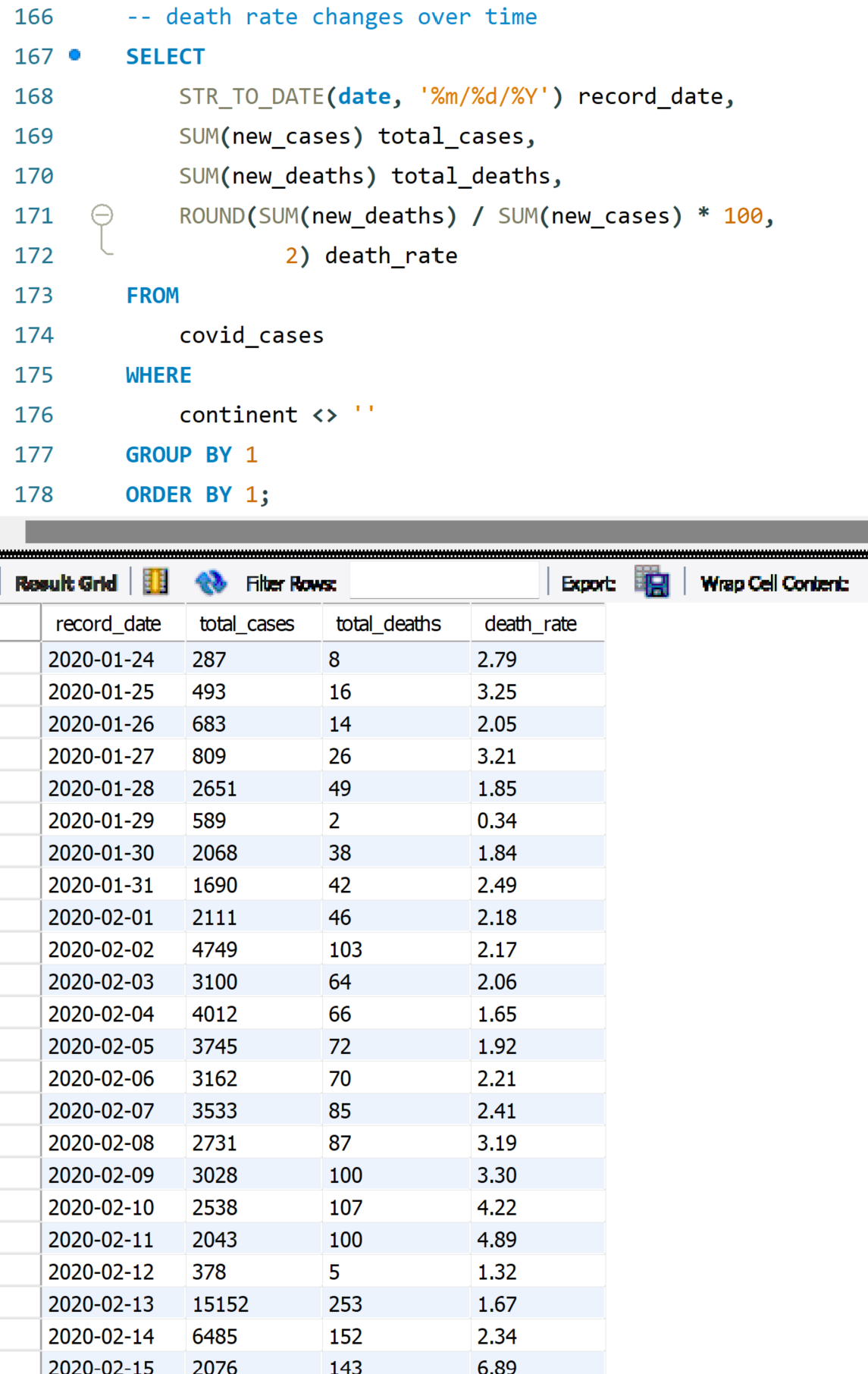Place cursor on covid_cases table name

click(x=252, y=335)
